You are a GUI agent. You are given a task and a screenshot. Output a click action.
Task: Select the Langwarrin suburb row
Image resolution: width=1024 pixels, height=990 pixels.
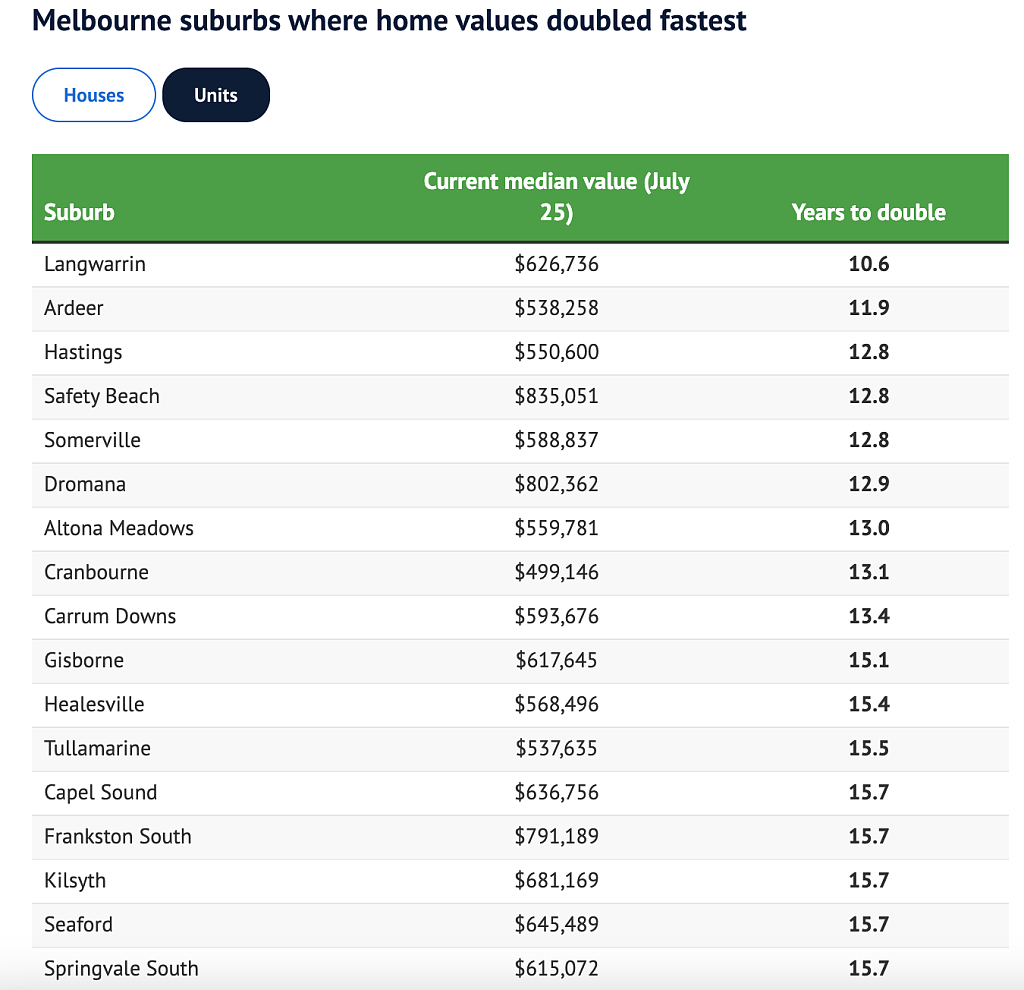pos(520,264)
